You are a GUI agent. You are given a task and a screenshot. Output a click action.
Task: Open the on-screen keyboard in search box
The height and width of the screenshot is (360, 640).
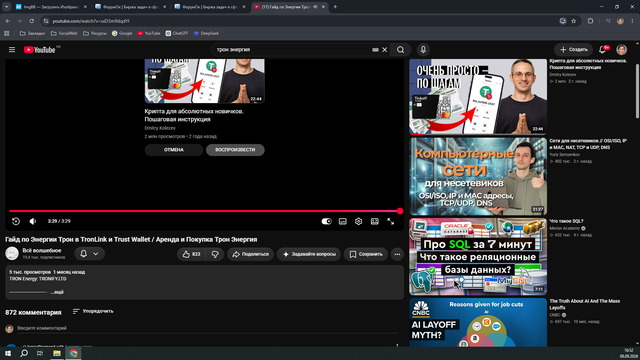375,50
